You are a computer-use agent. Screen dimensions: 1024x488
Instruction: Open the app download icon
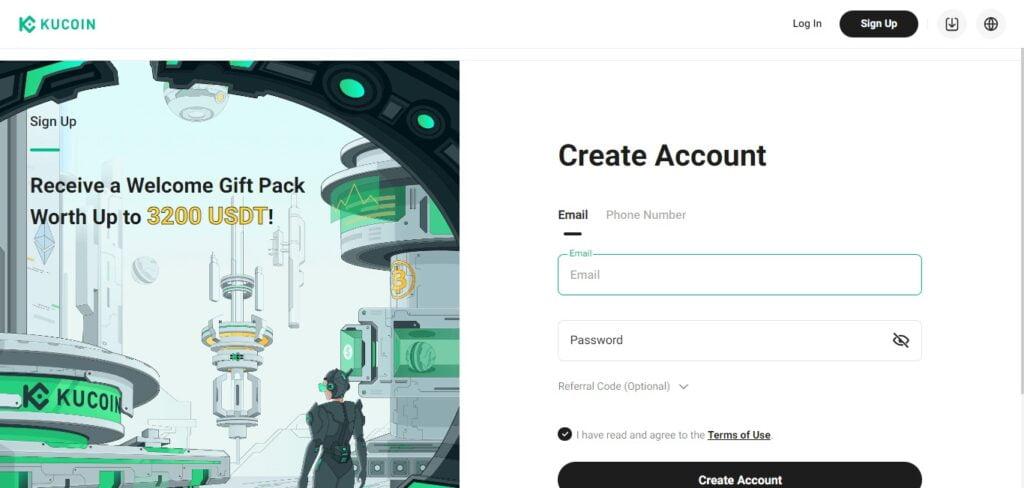click(x=952, y=24)
